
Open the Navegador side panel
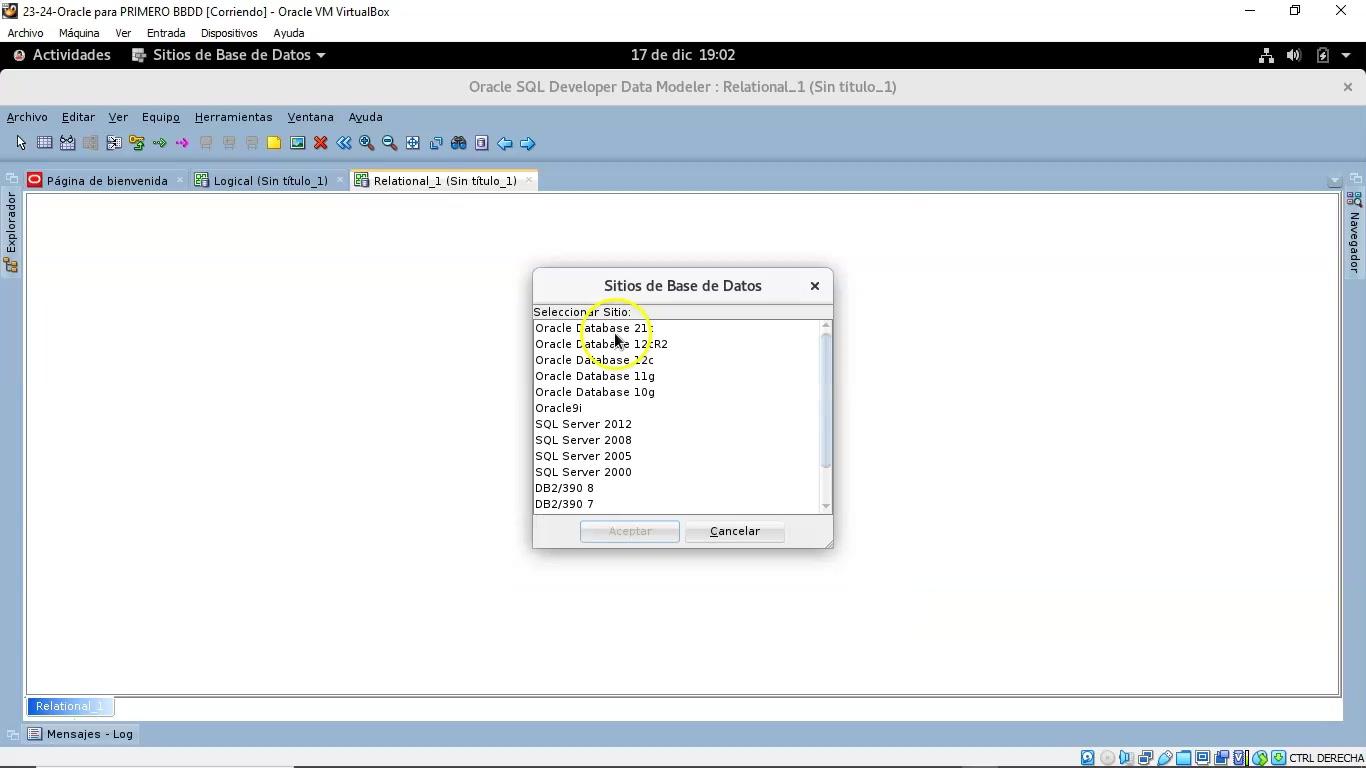click(x=1355, y=233)
